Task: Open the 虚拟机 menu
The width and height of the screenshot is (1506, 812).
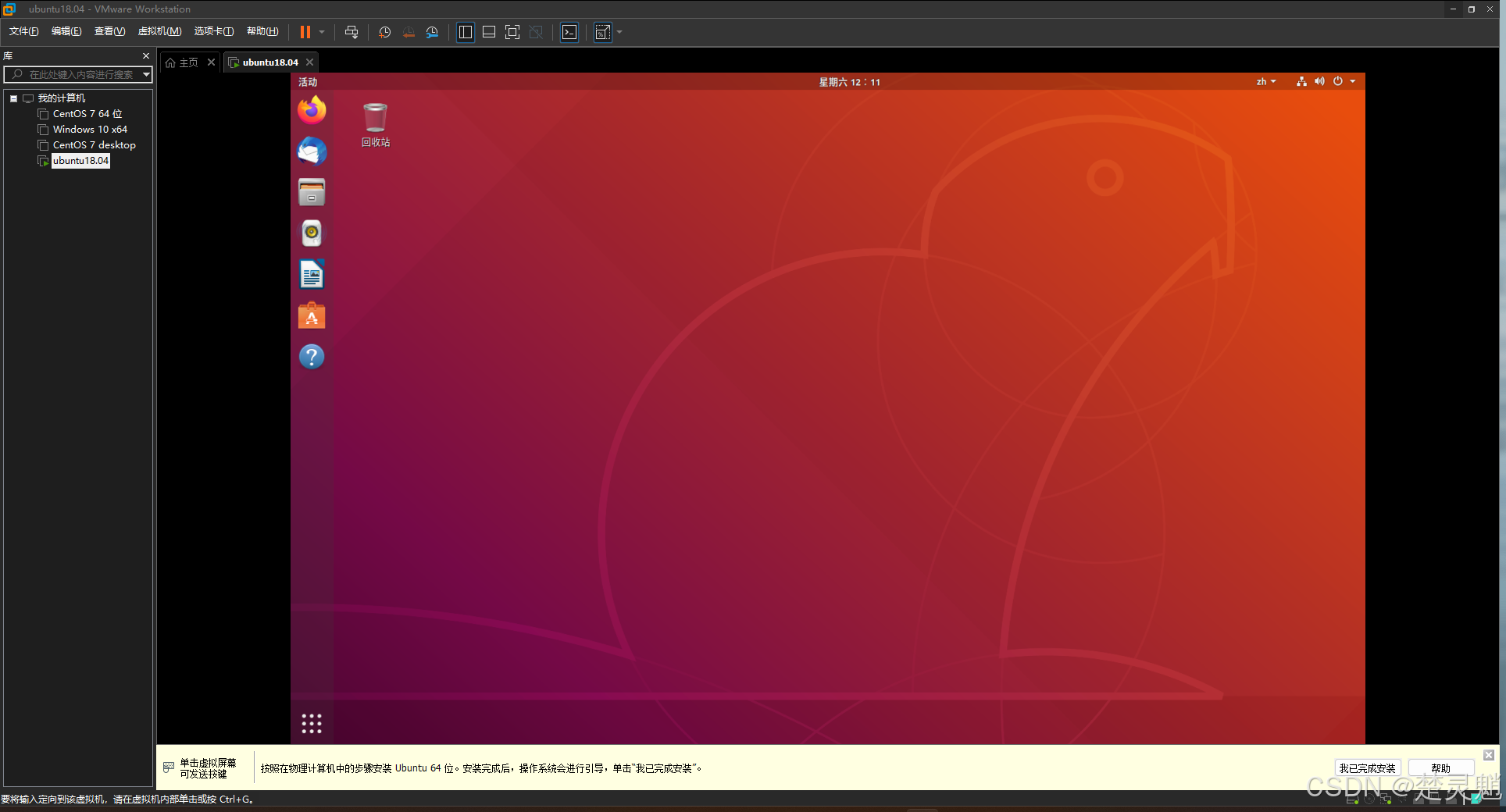Action: 159,31
